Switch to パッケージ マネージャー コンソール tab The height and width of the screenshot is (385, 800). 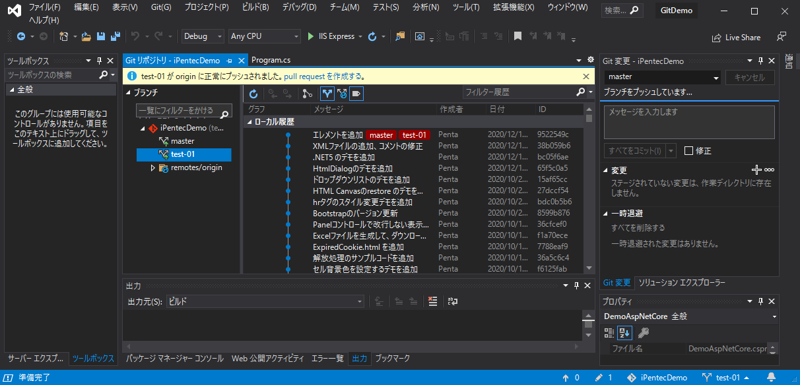tap(174, 358)
